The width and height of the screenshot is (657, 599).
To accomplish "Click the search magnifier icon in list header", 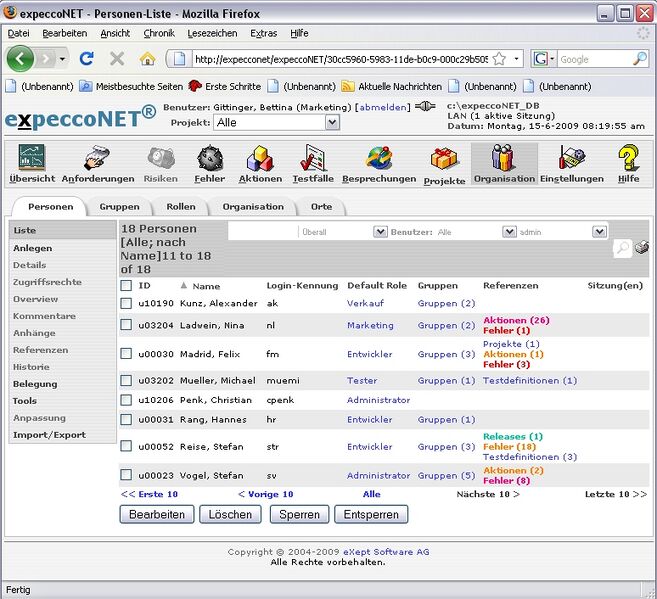I will (623, 248).
